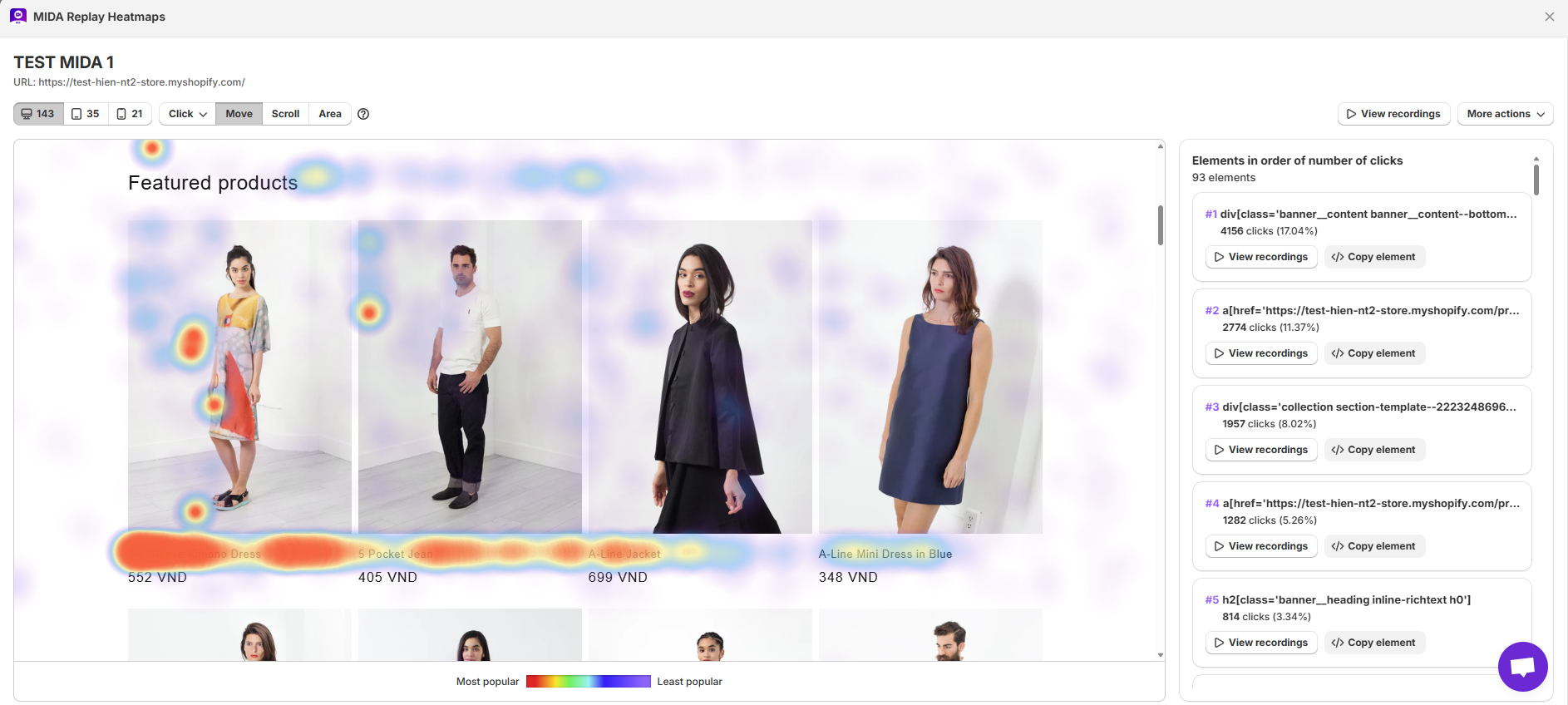Select desktop device filter showing 143

[x=38, y=114]
